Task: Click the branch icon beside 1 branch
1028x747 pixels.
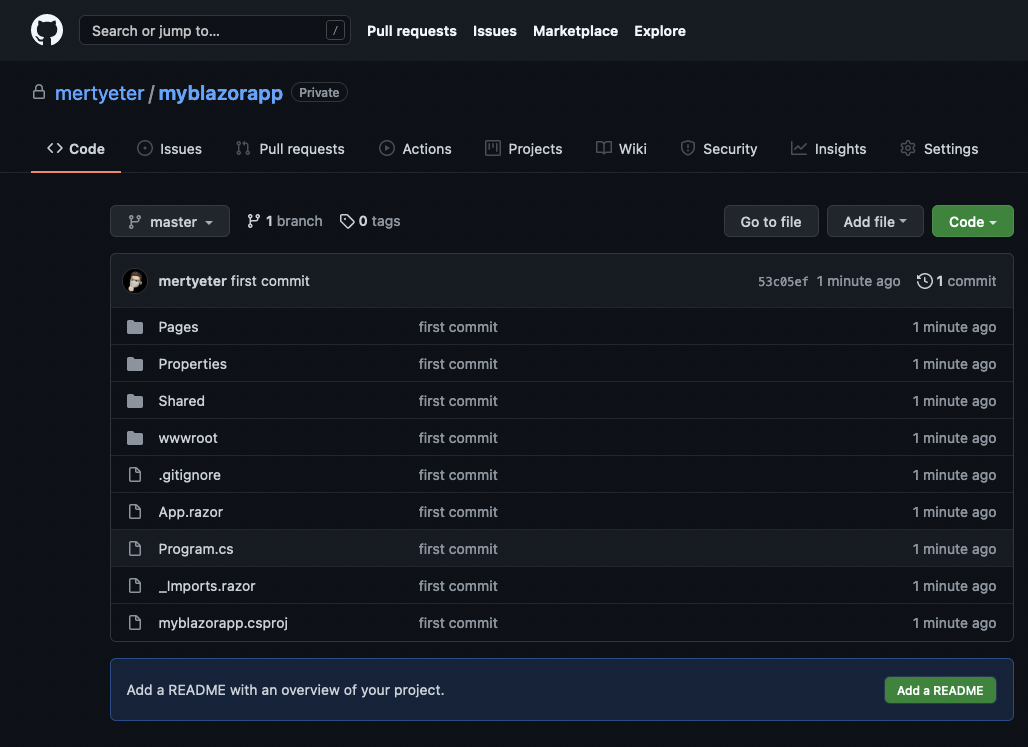Action: (x=254, y=221)
